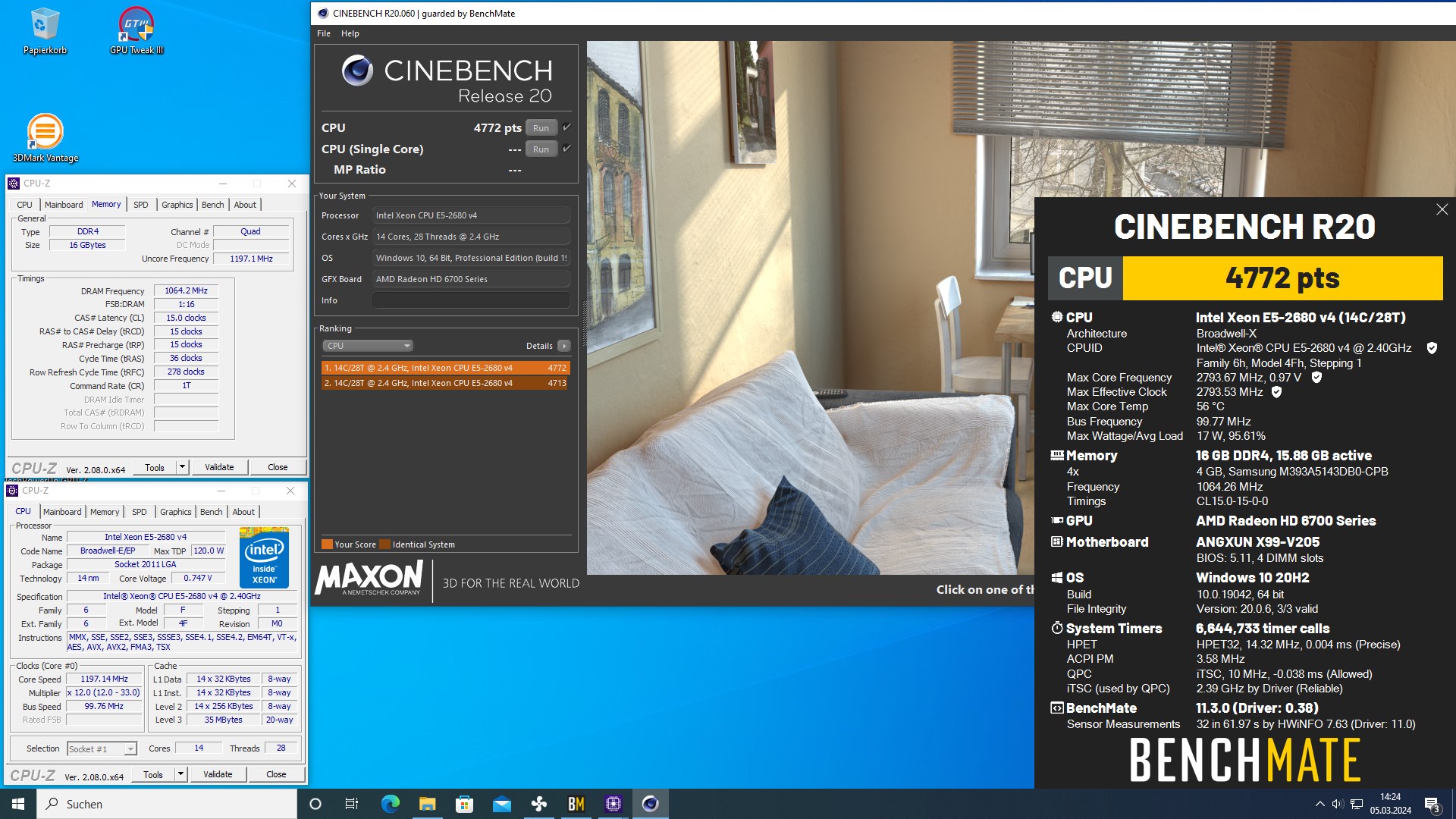Click Validate in lower CPU-Z window
Image resolution: width=1456 pixels, height=819 pixels.
click(x=218, y=774)
